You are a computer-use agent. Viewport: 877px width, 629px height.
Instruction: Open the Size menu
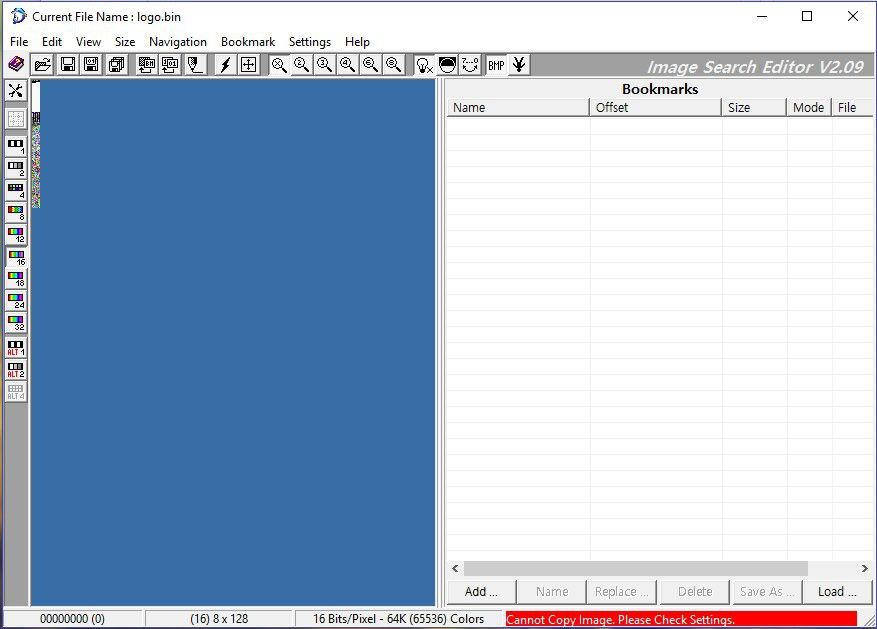click(125, 42)
